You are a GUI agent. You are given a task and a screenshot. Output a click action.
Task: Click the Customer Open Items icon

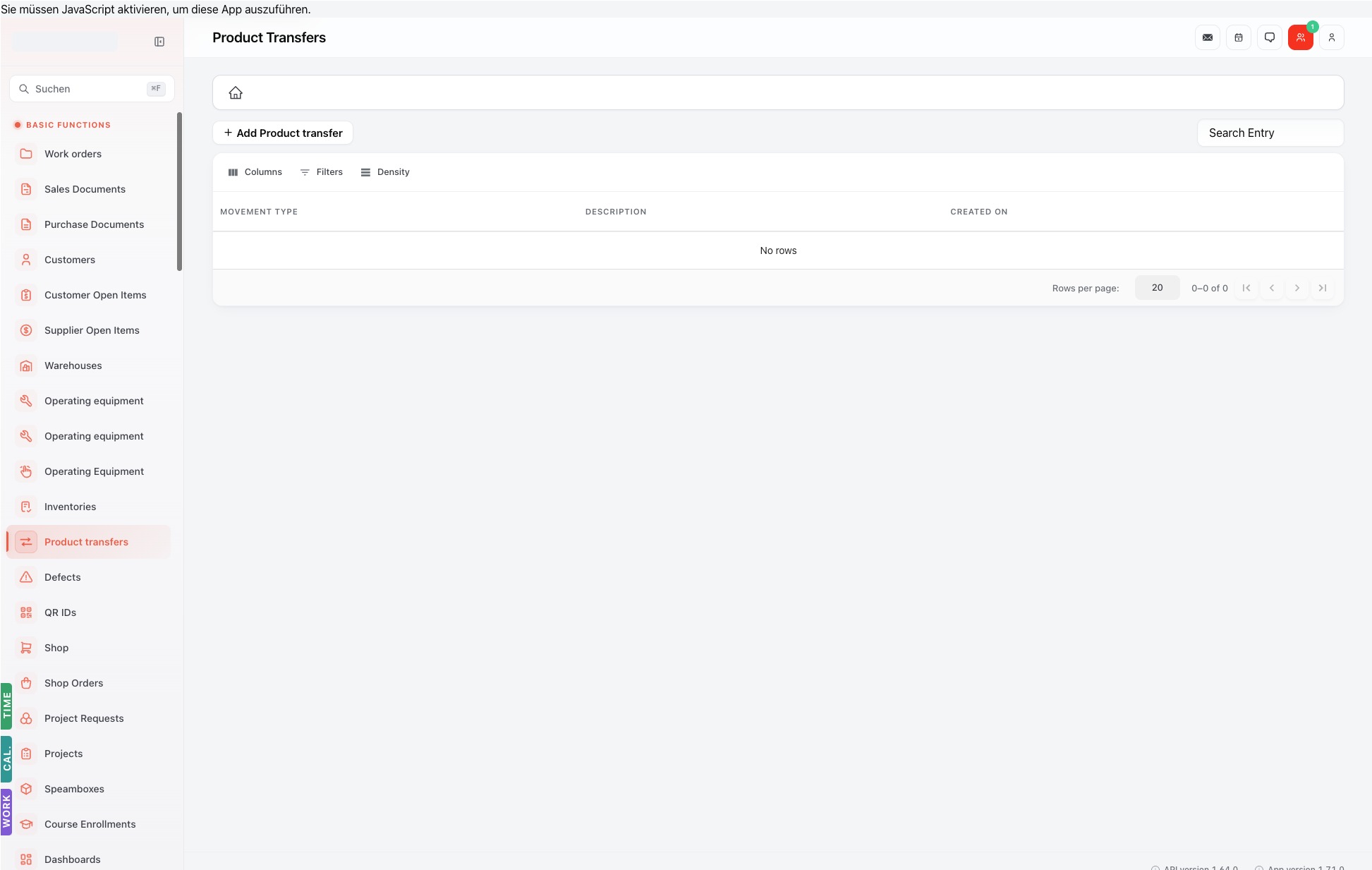click(26, 295)
